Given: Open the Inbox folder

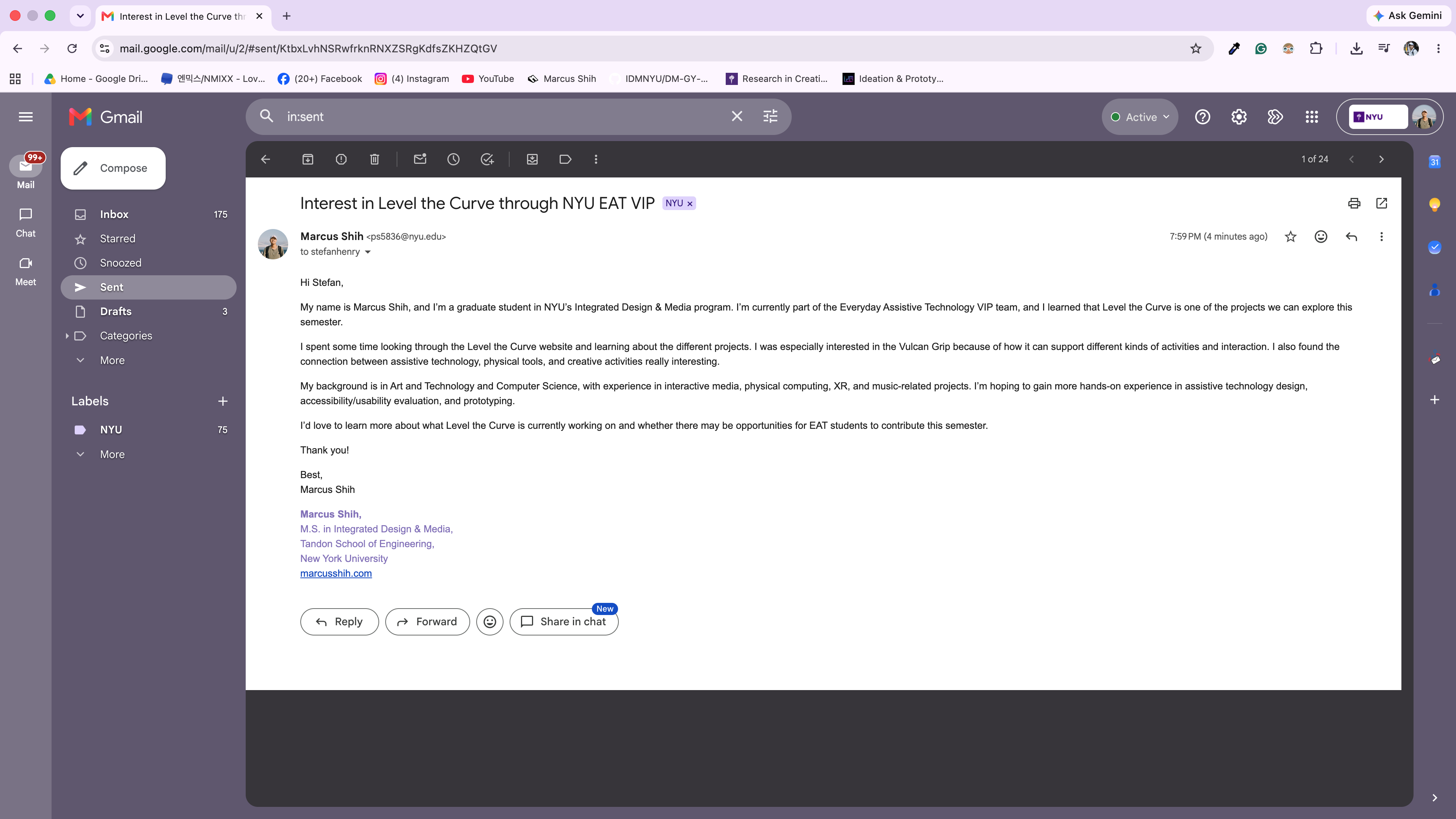Looking at the screenshot, I should [x=149, y=214].
